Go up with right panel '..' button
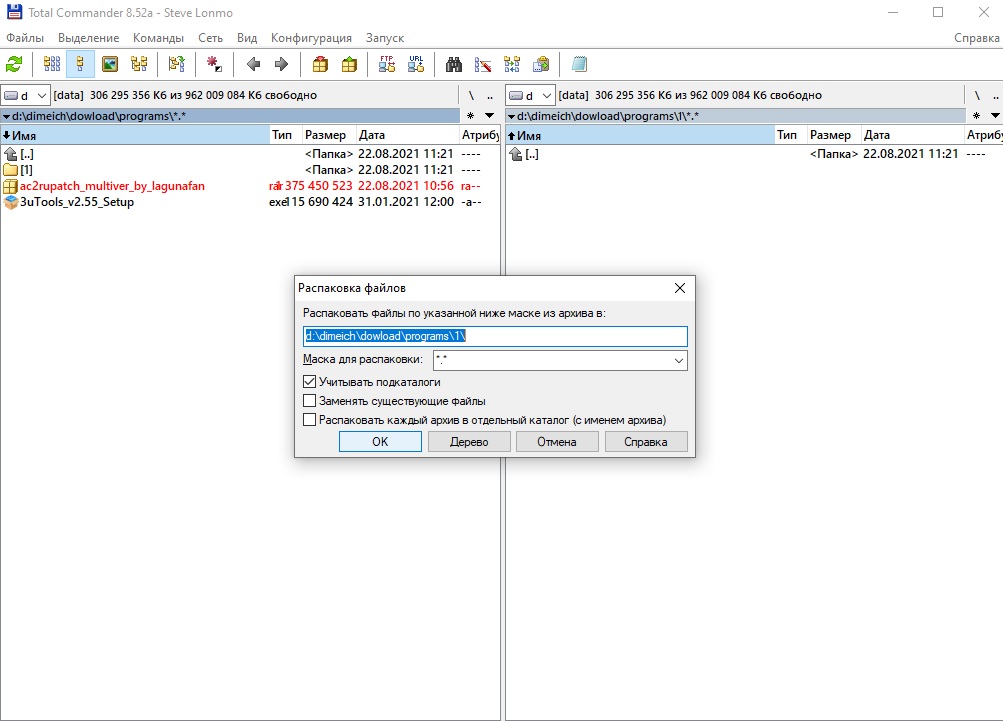The image size is (1003, 721). coord(995,95)
